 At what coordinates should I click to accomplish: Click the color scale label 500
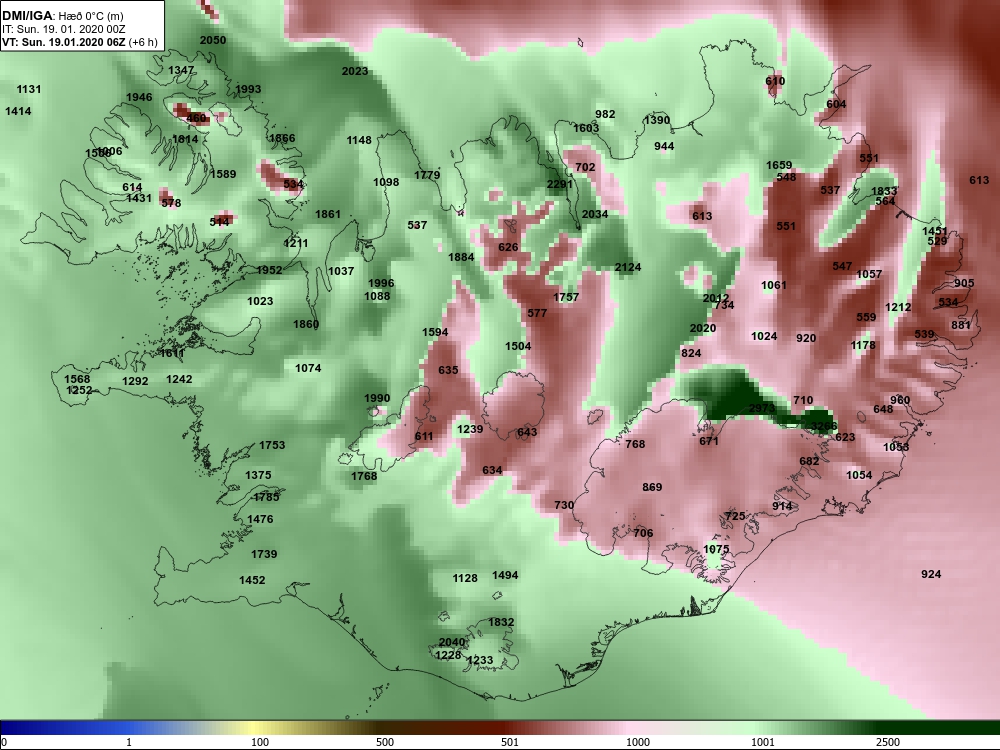tap(385, 742)
